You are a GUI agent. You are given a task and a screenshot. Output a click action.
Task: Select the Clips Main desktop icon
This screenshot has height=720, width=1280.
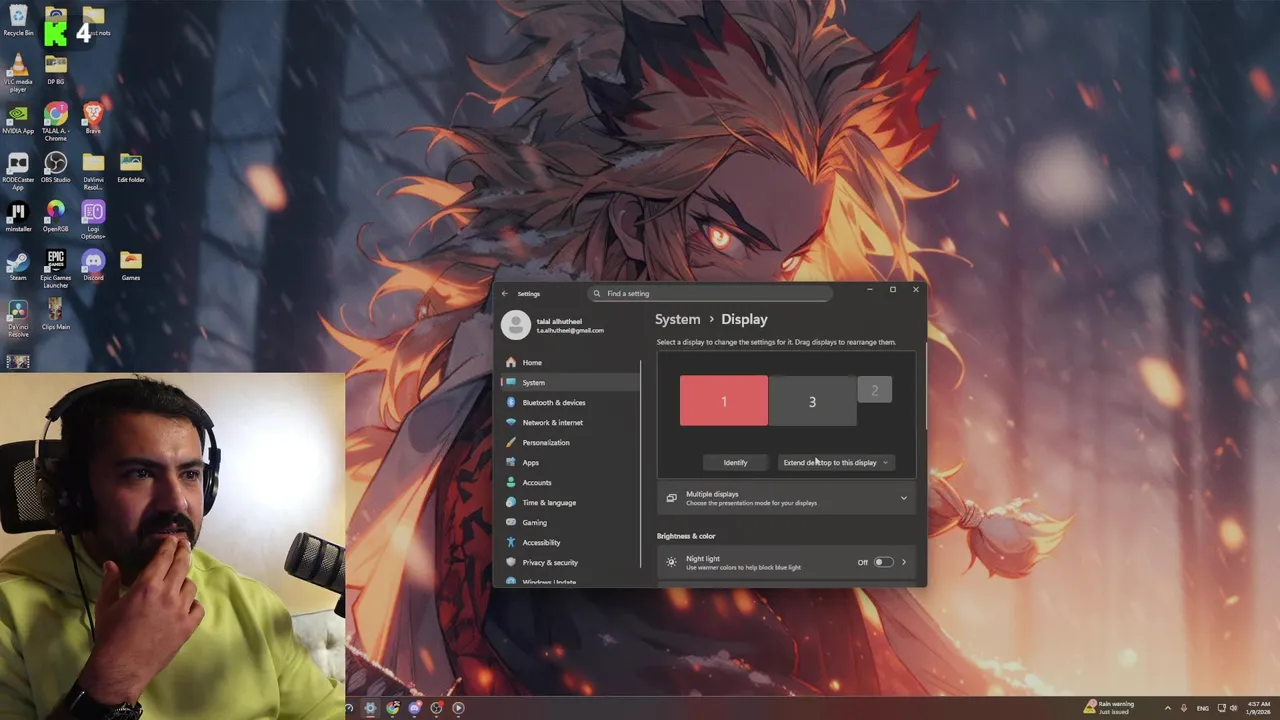pos(56,315)
